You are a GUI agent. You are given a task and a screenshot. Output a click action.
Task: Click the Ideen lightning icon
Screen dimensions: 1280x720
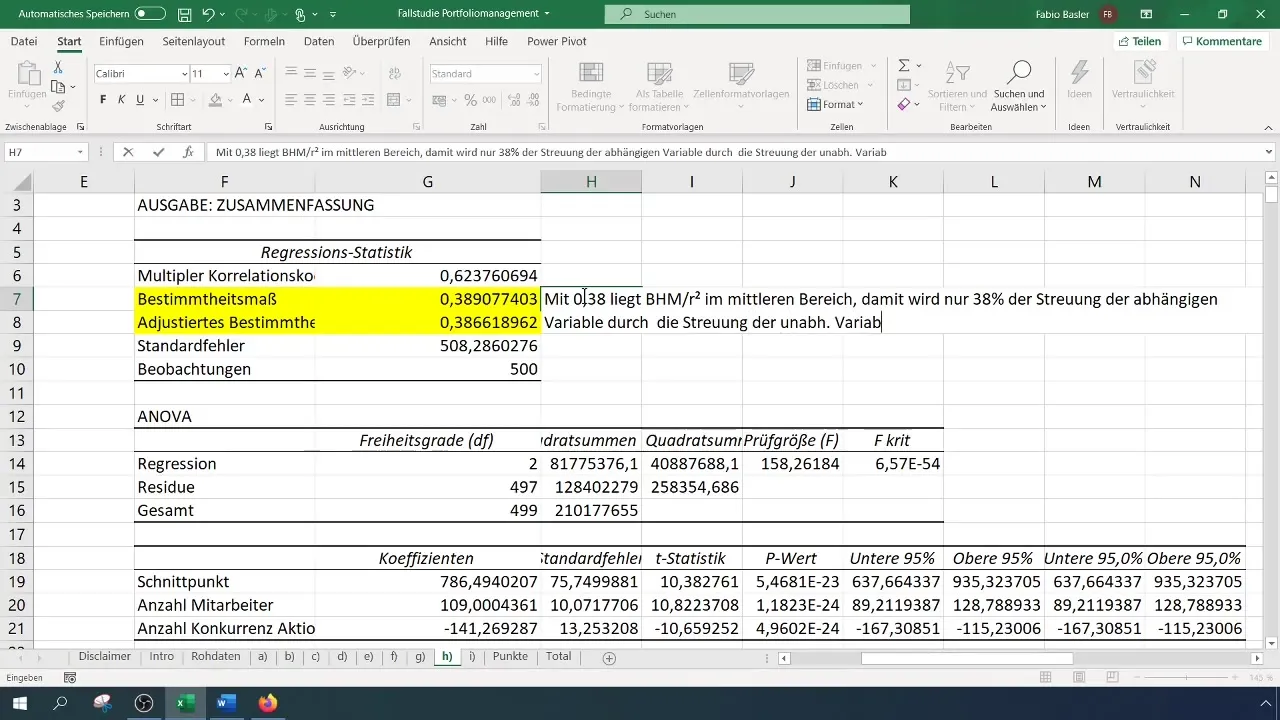pos(1079,80)
